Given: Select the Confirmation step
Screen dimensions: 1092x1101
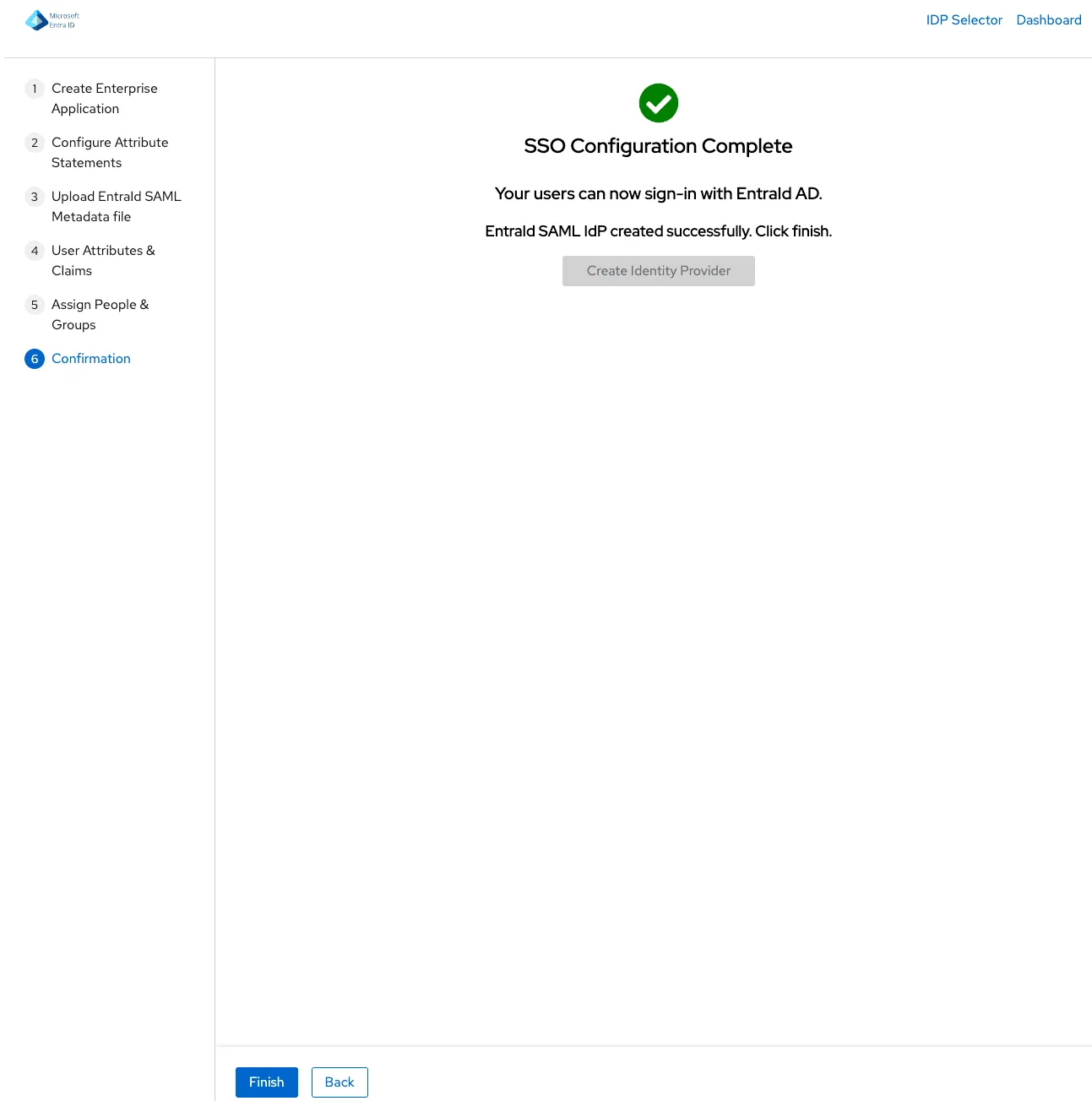Looking at the screenshot, I should (91, 359).
